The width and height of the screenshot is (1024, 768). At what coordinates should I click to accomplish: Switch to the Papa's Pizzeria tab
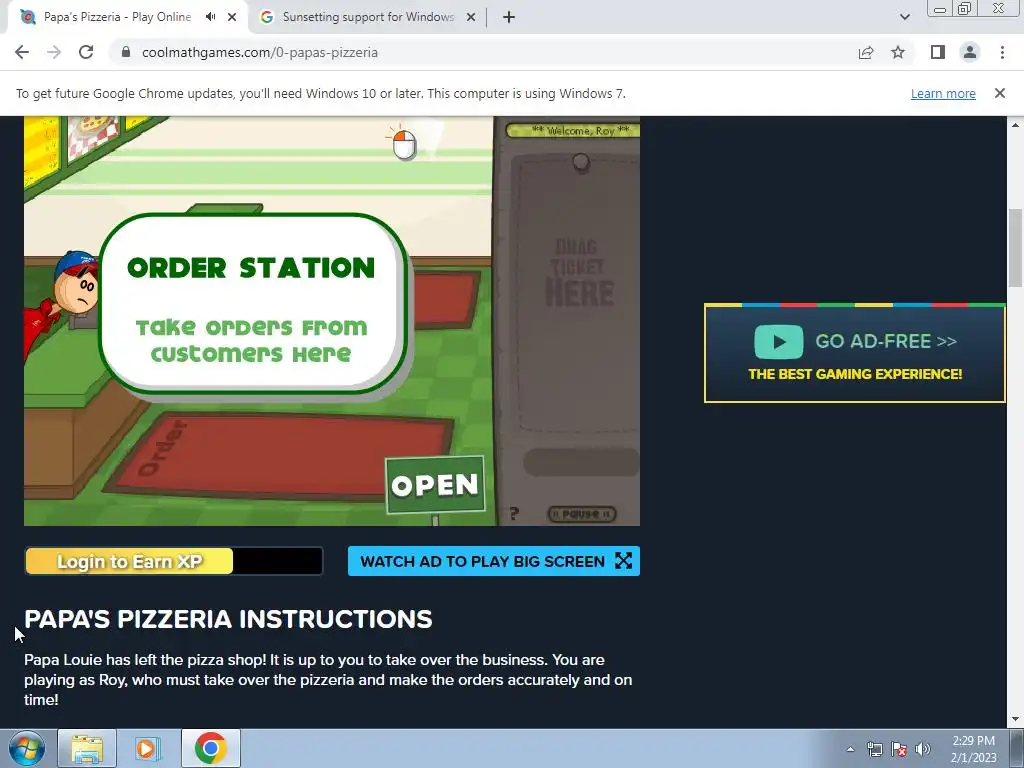click(x=118, y=17)
